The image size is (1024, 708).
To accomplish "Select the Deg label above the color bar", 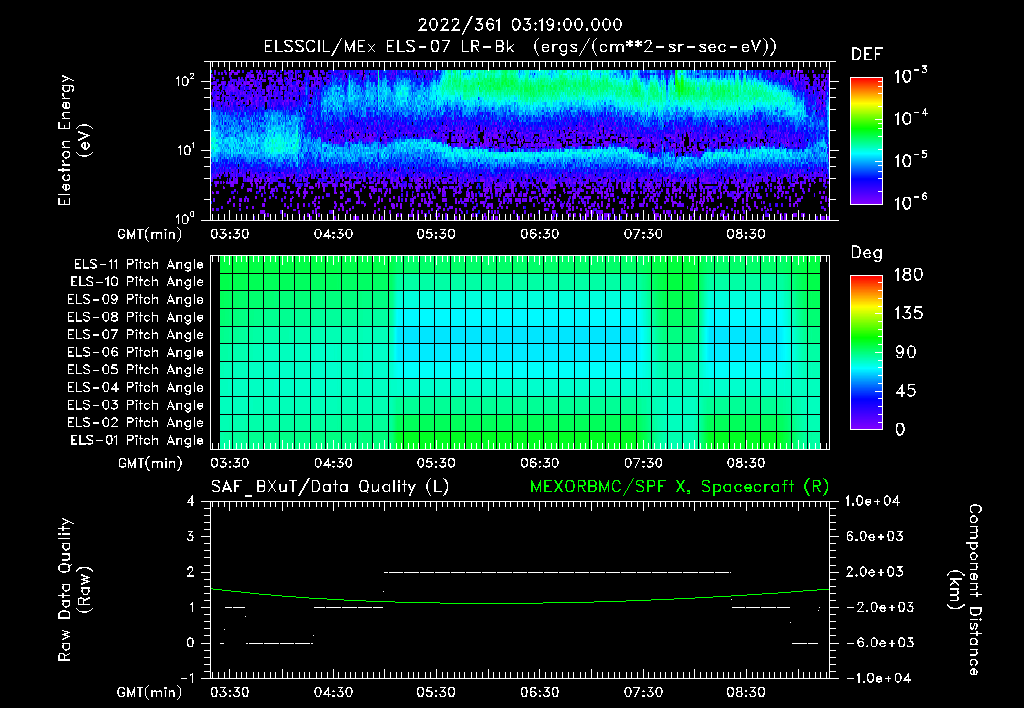I will click(867, 253).
